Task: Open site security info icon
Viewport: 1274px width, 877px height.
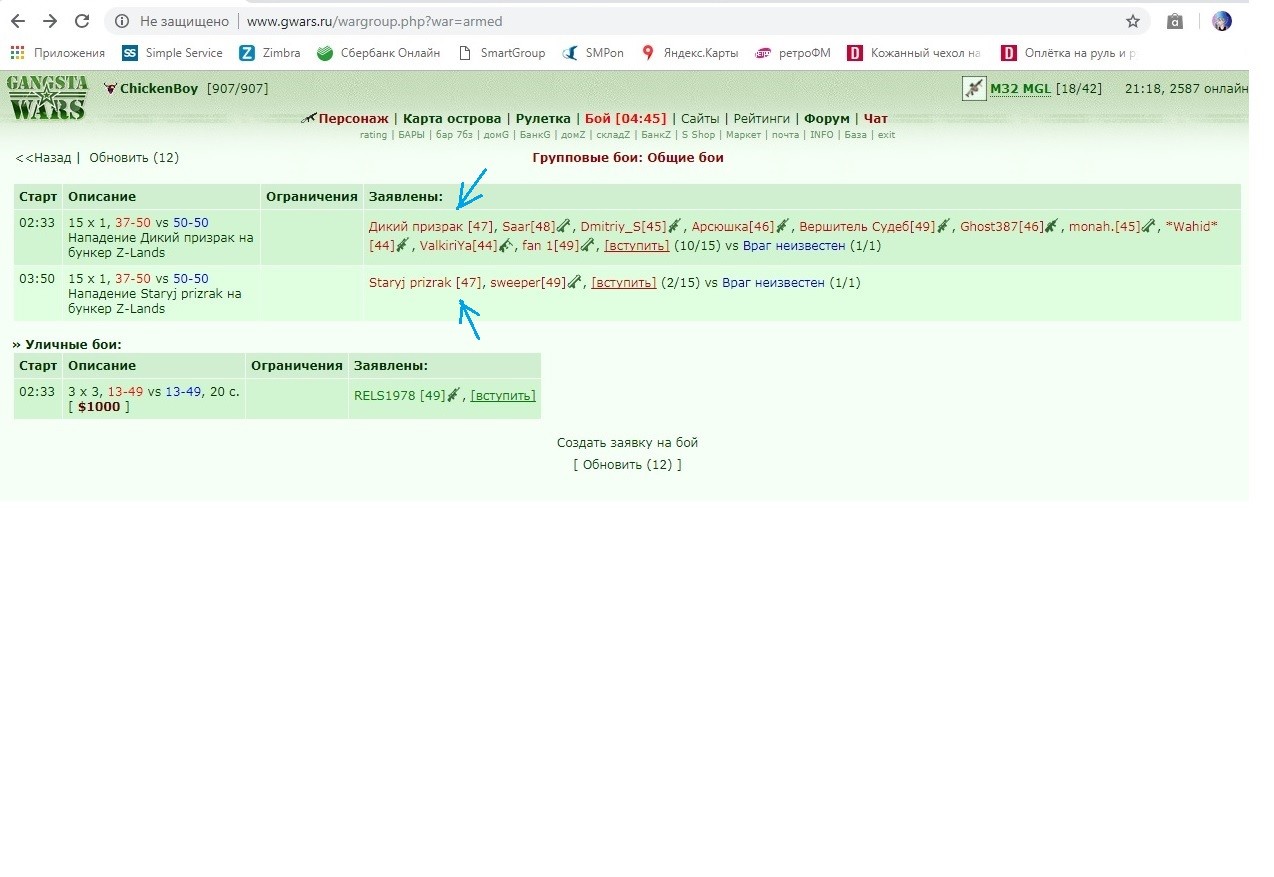Action: [121, 21]
